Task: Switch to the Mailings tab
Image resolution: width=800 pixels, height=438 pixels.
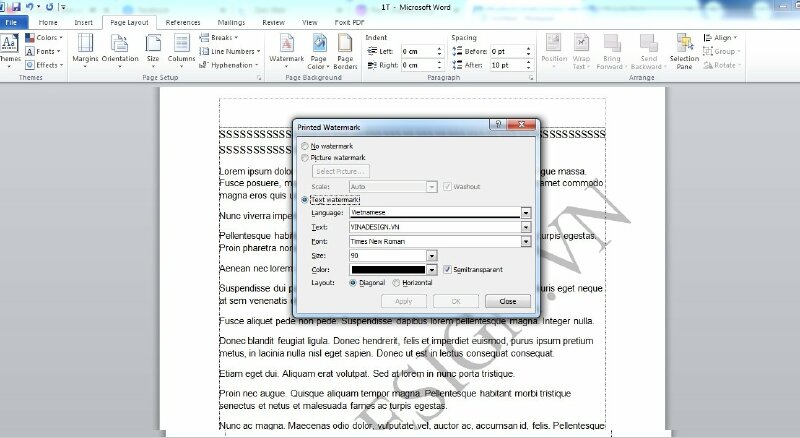Action: [231, 22]
